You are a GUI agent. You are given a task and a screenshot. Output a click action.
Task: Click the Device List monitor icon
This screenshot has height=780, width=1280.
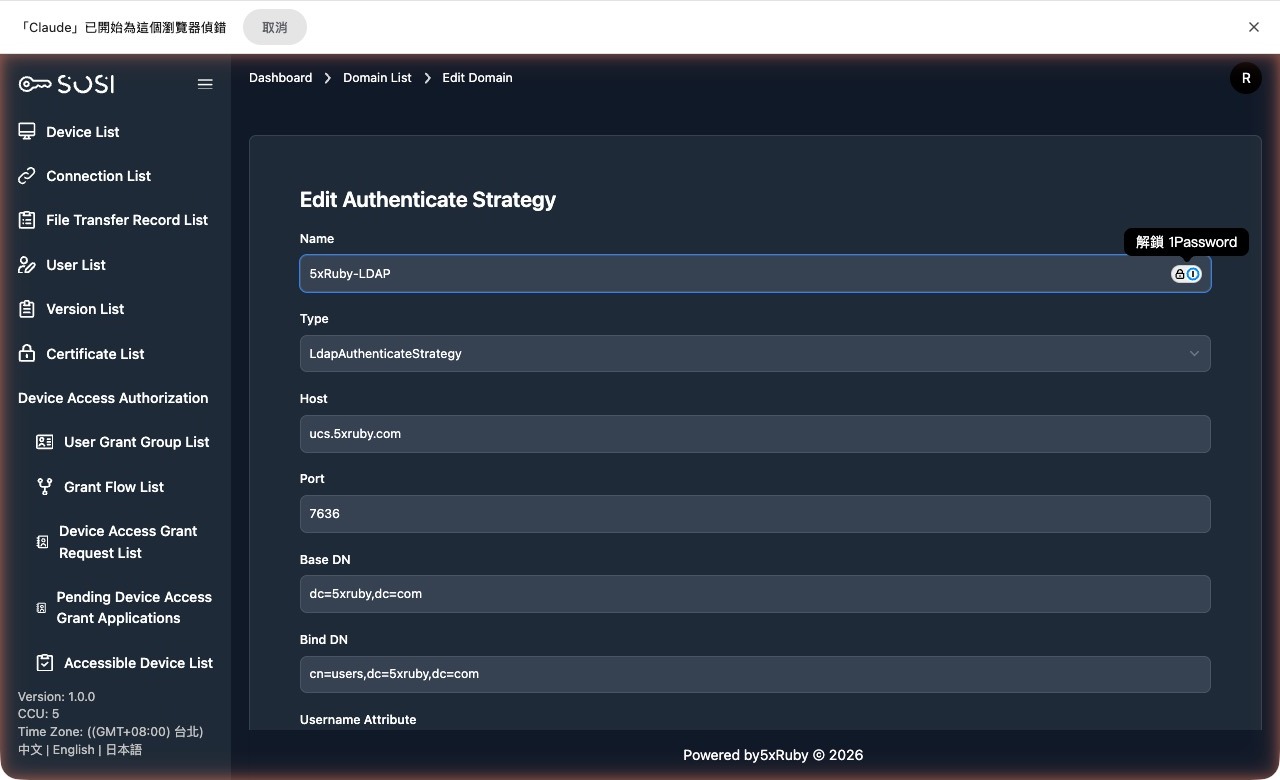point(27,132)
